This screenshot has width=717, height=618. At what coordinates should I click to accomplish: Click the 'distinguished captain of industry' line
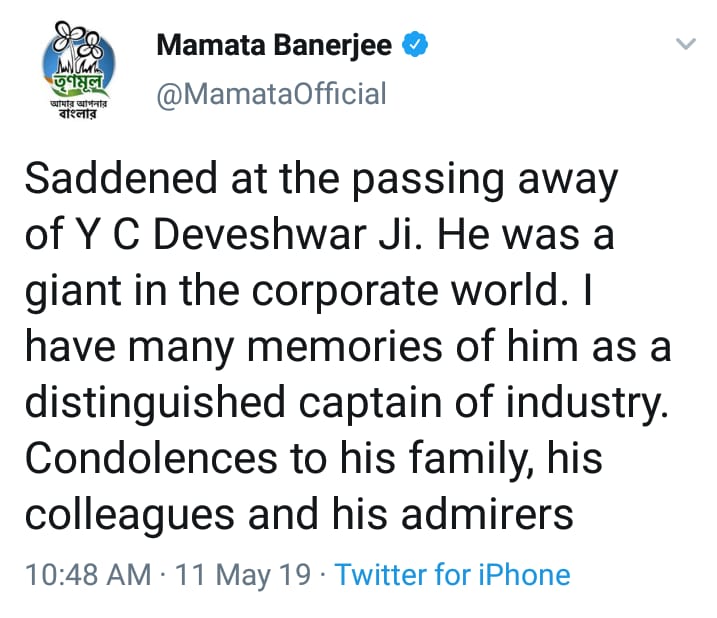click(x=347, y=403)
